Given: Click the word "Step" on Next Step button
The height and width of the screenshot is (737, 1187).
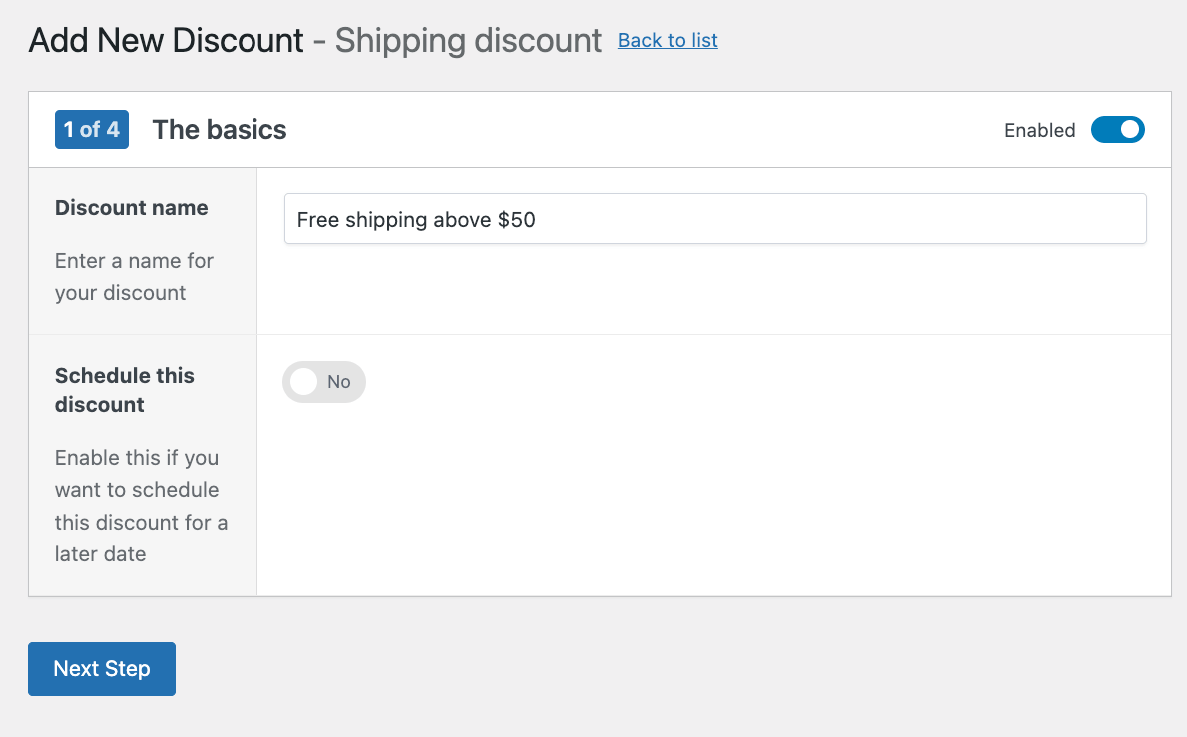Looking at the screenshot, I should click(x=128, y=669).
